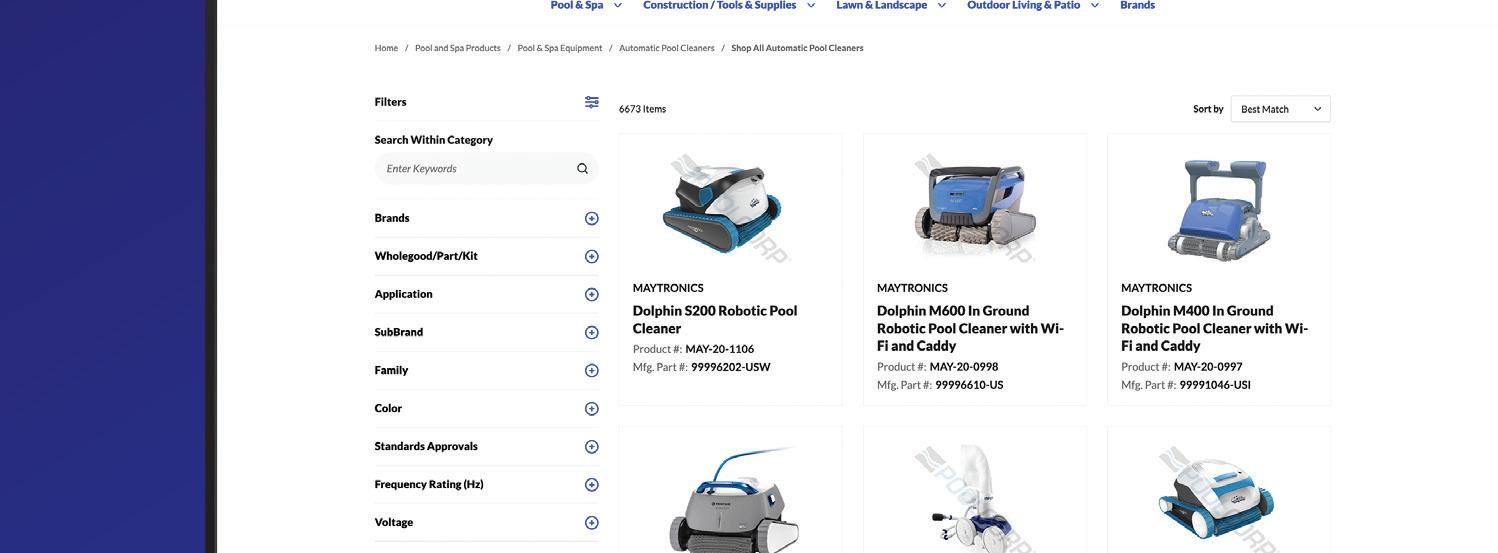Click the MAYTRONICS brand above Dolphin S200
Image resolution: width=1498 pixels, height=553 pixels.
pyautogui.click(x=668, y=288)
